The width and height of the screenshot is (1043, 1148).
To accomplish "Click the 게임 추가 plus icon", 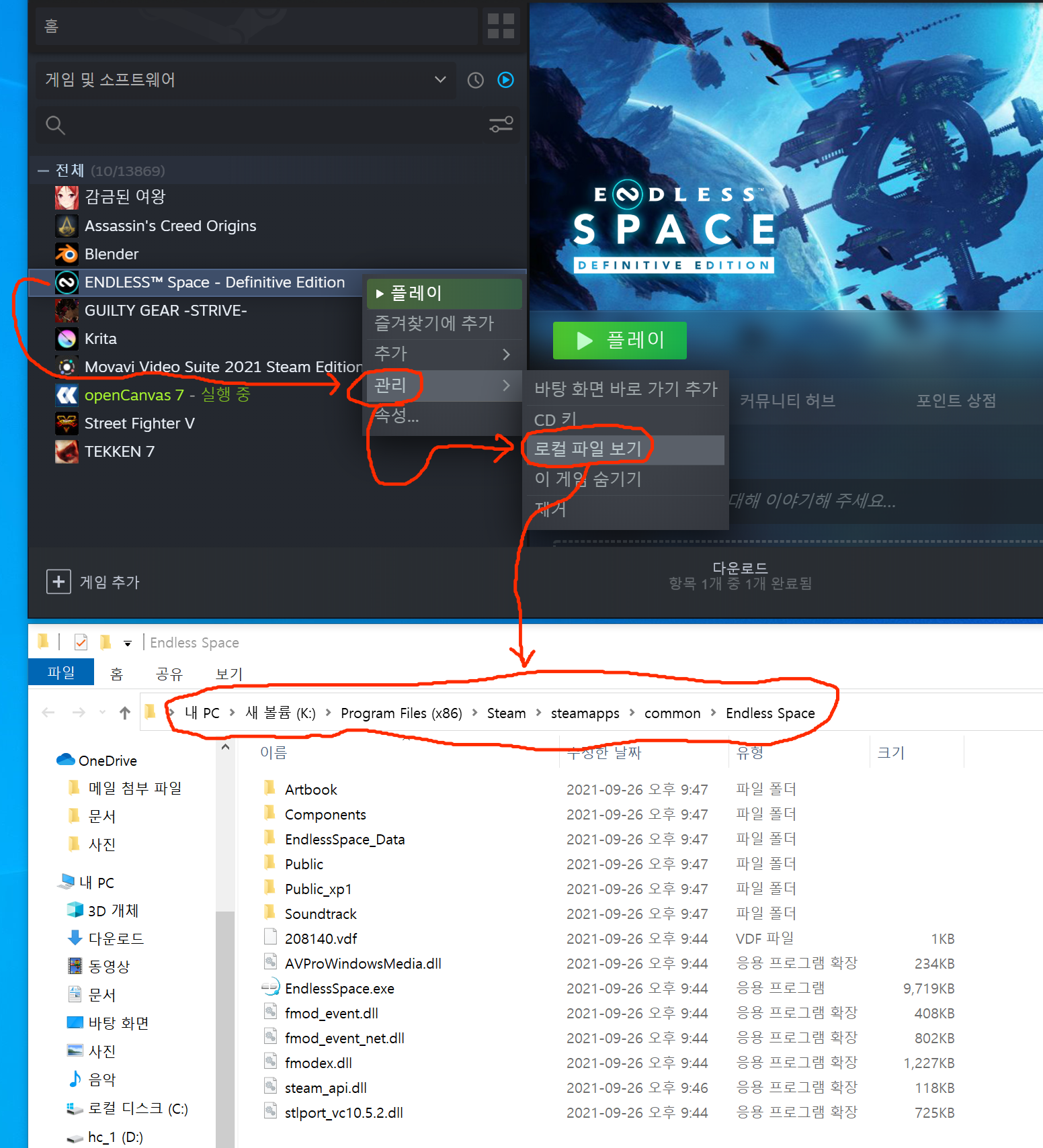I will [58, 582].
